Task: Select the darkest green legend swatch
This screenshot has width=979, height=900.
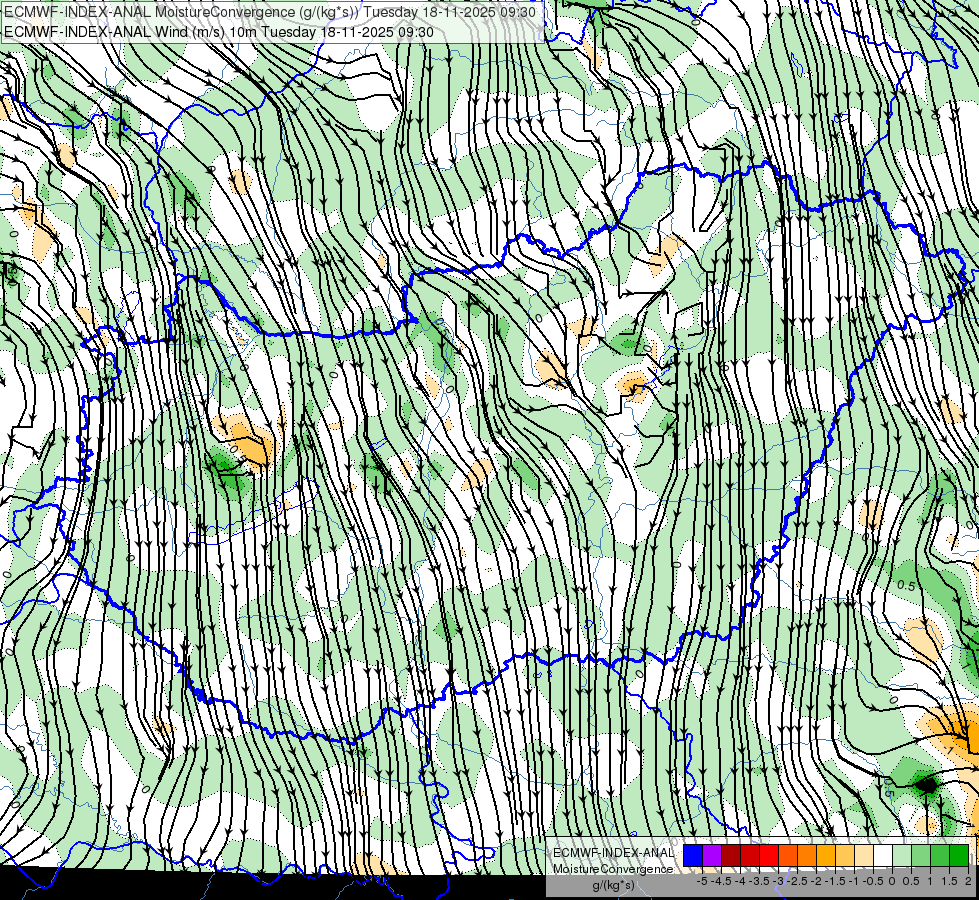Action: tap(959, 855)
